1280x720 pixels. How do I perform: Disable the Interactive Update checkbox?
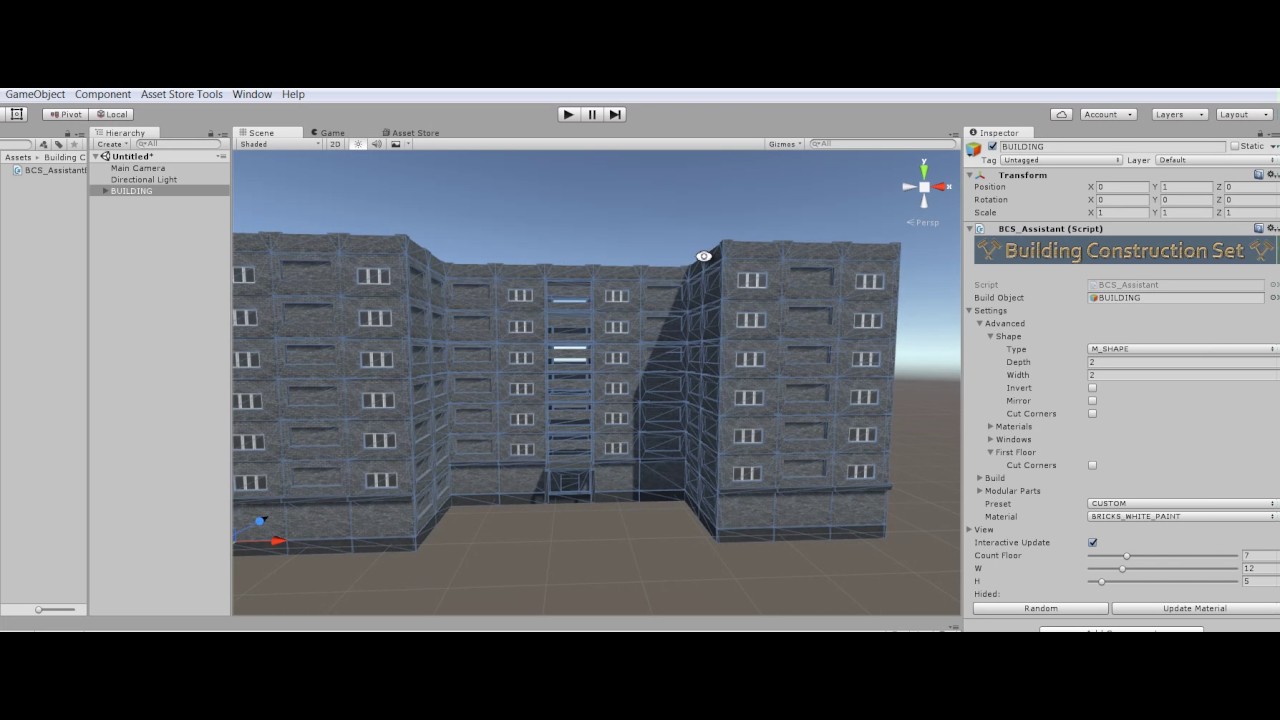(x=1092, y=543)
